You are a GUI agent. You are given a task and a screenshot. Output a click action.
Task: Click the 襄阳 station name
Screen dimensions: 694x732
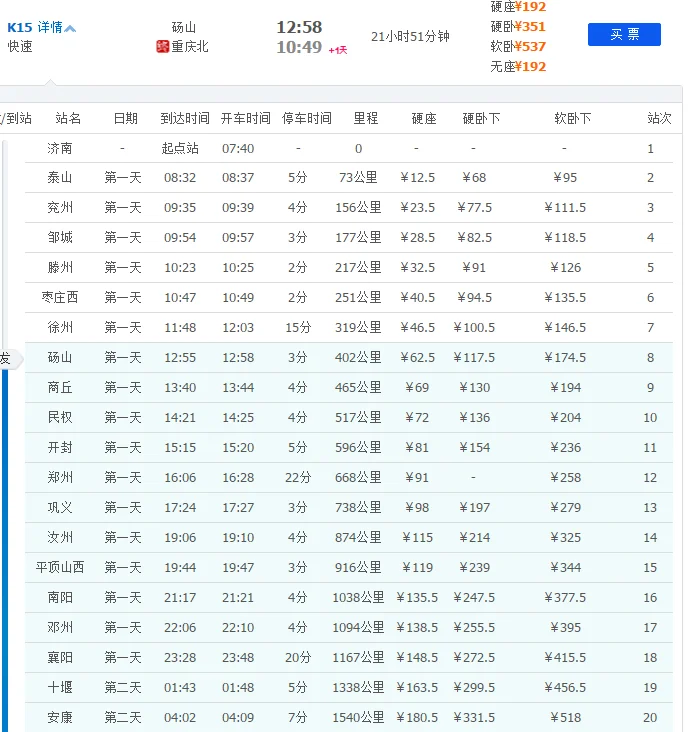60,657
